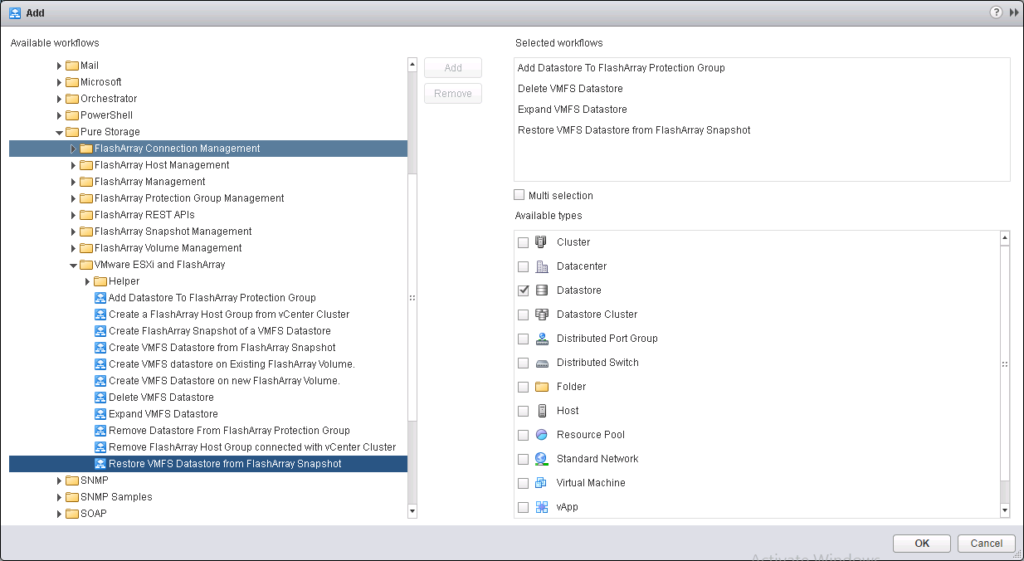Viewport: 1024px width, 561px height.
Task: Click workflow icon for Create a FlashArray Host Group
Action: [100, 314]
